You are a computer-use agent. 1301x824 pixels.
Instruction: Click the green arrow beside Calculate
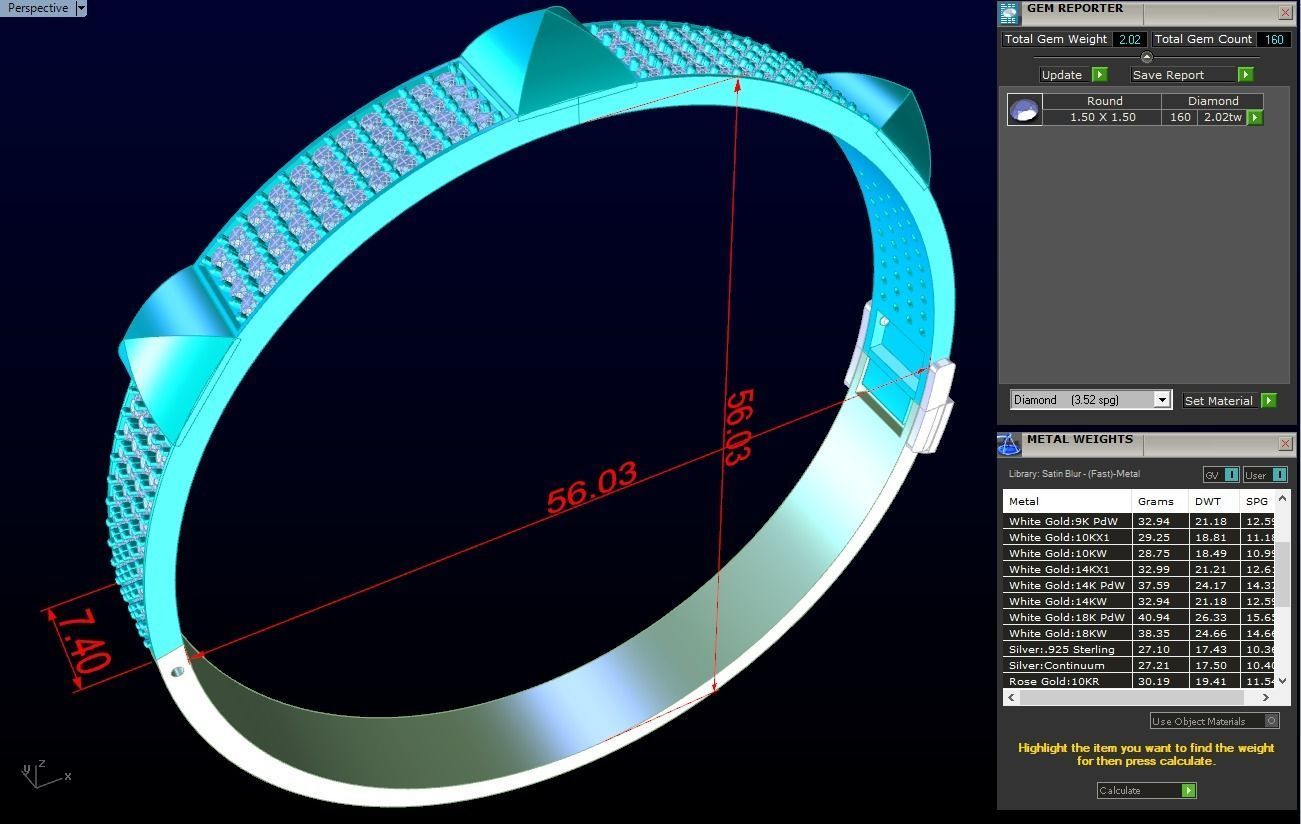pos(1188,790)
